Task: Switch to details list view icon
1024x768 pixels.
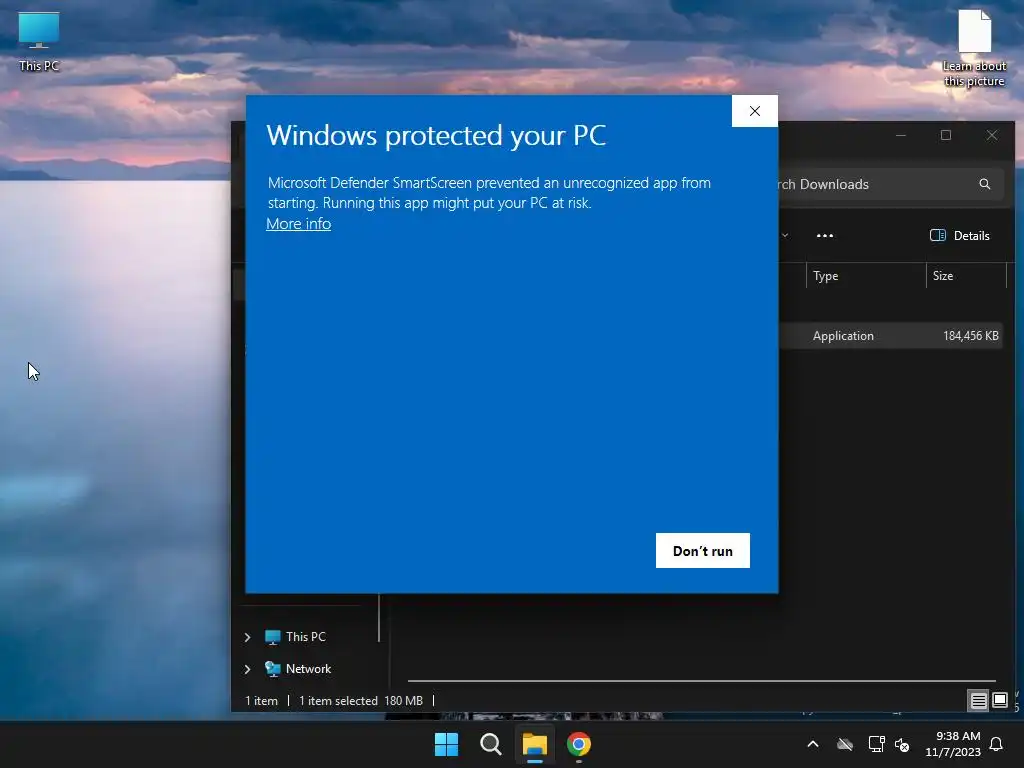Action: (x=978, y=701)
